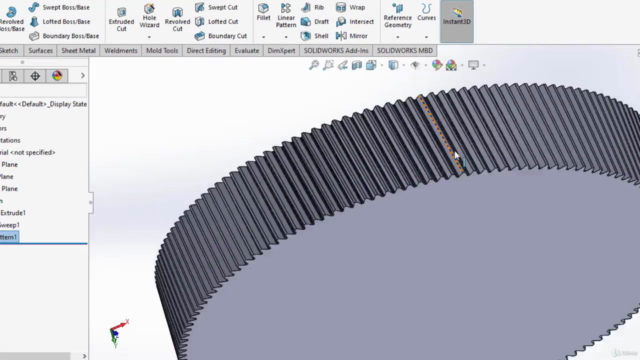Image resolution: width=640 pixels, height=360 pixels.
Task: Select the Swept Cut tool
Action: coord(216,7)
